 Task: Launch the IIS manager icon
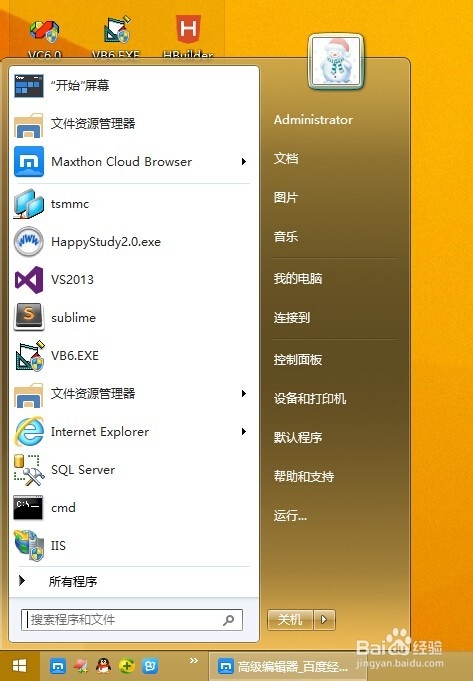pyautogui.click(x=29, y=545)
